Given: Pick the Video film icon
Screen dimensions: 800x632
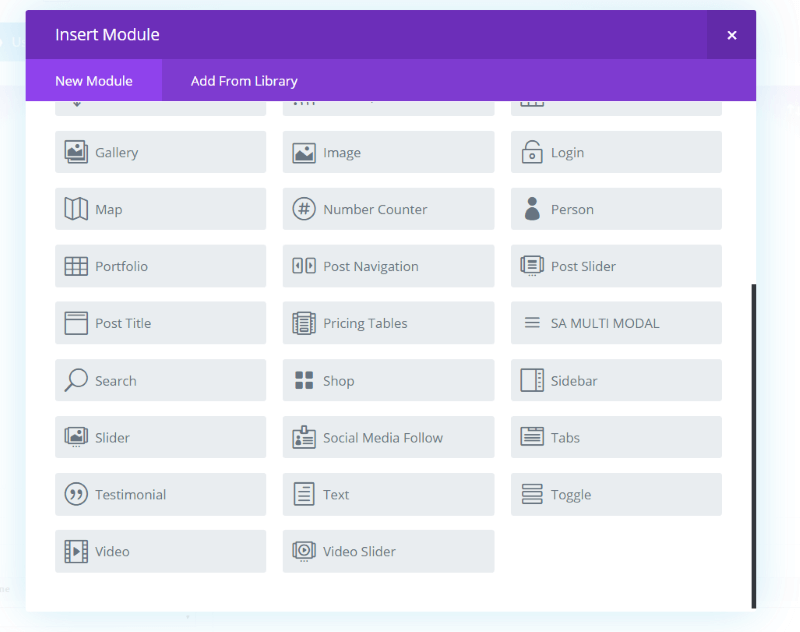Looking at the screenshot, I should [76, 551].
